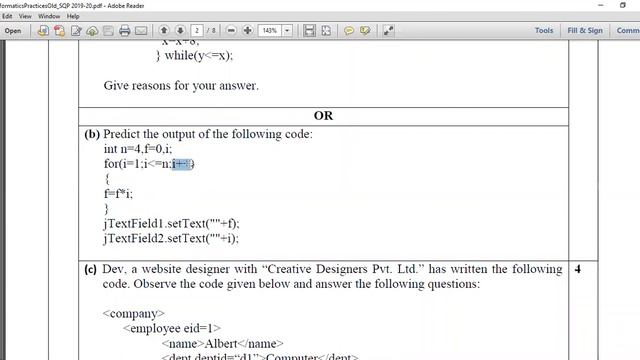Print the document with printer icon
The height and width of the screenshot is (360, 640).
pyautogui.click(x=124, y=31)
